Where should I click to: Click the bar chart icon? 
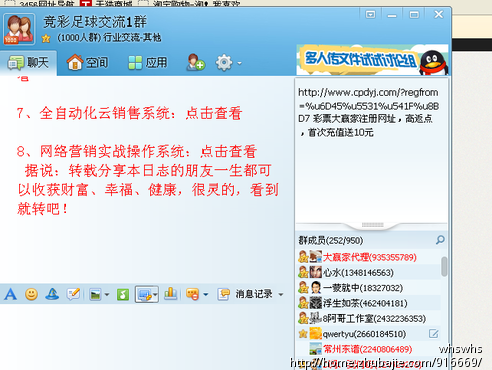click(170, 294)
